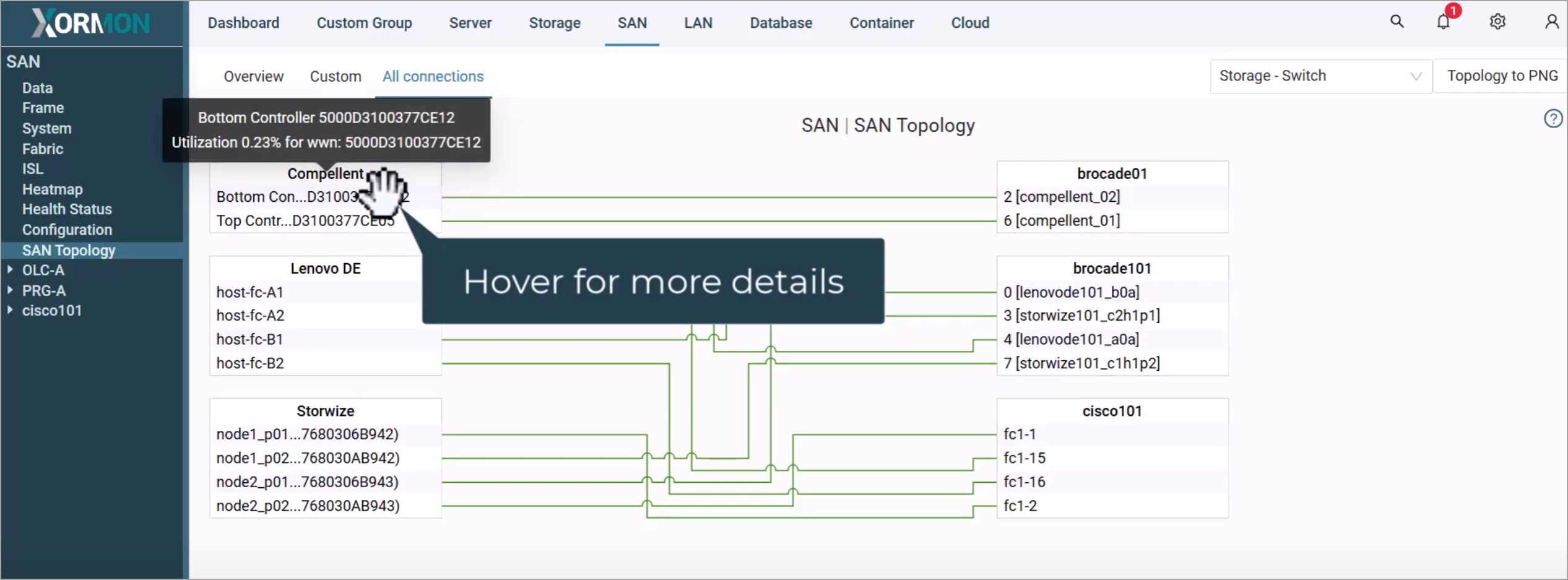This screenshot has height=580, width=1568.
Task: Open Frame in SAN sidebar
Action: [x=43, y=108]
